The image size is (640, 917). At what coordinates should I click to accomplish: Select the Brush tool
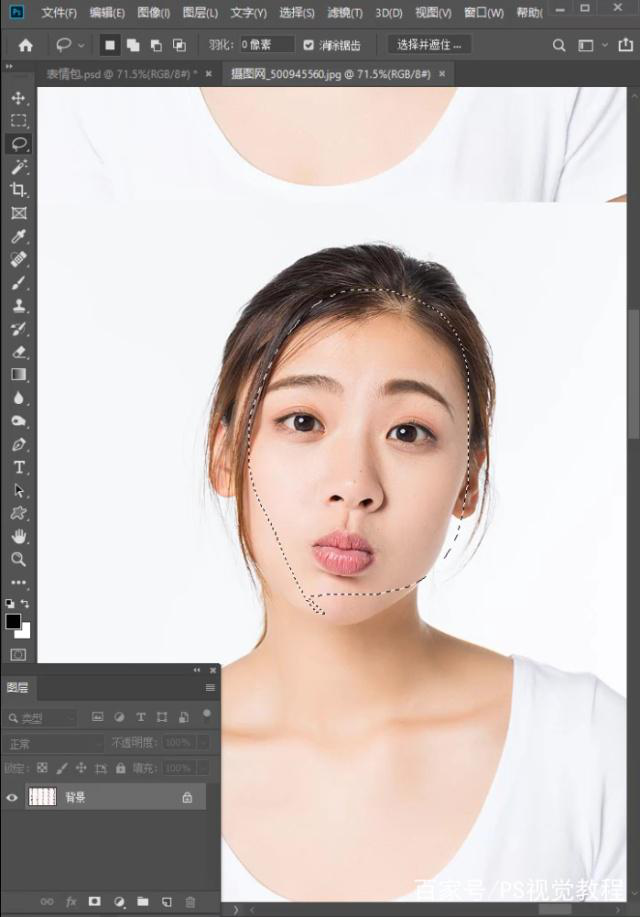(x=18, y=282)
